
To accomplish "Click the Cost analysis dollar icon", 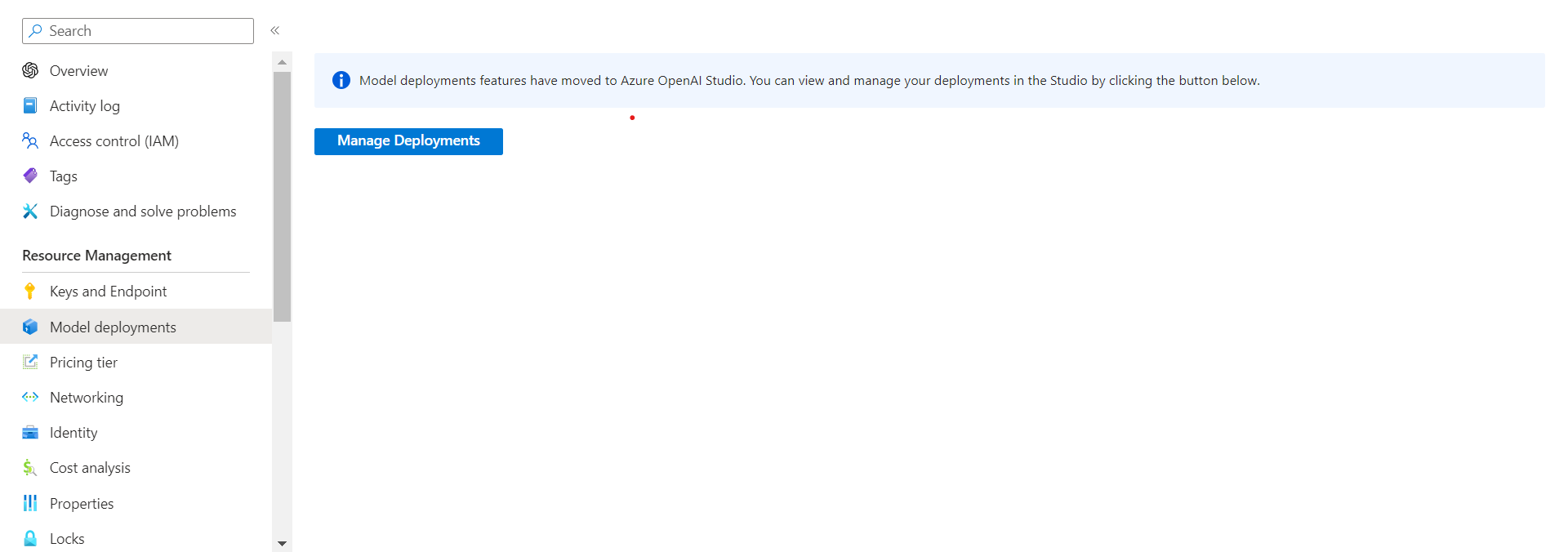I will [30, 467].
